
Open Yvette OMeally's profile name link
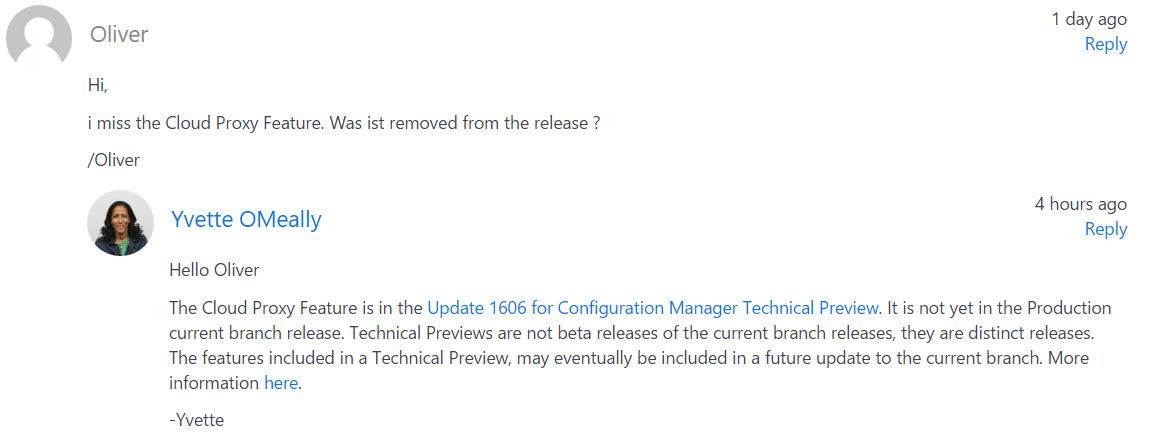pyautogui.click(x=246, y=219)
